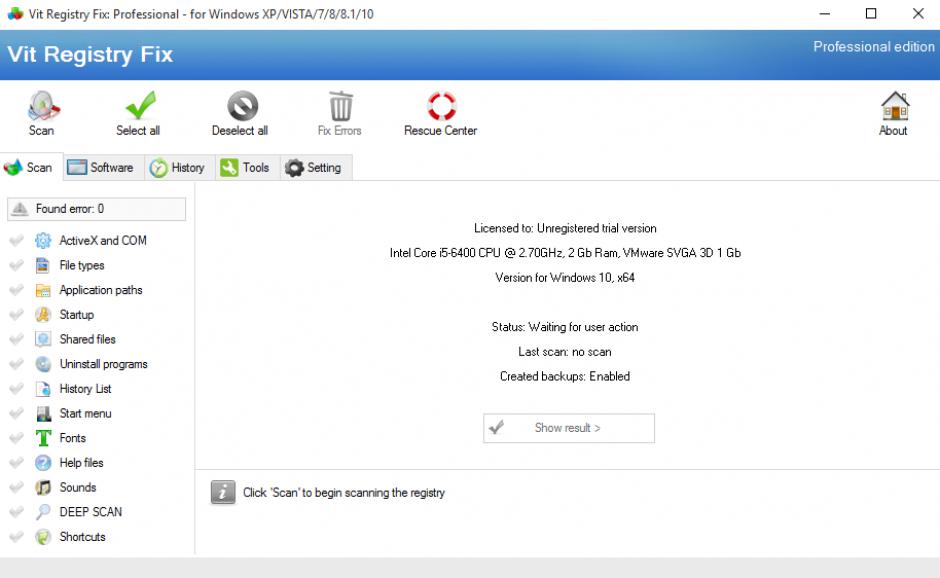Click the Vit Registry Fix title bar logo
940x578 pixels.
(15, 14)
